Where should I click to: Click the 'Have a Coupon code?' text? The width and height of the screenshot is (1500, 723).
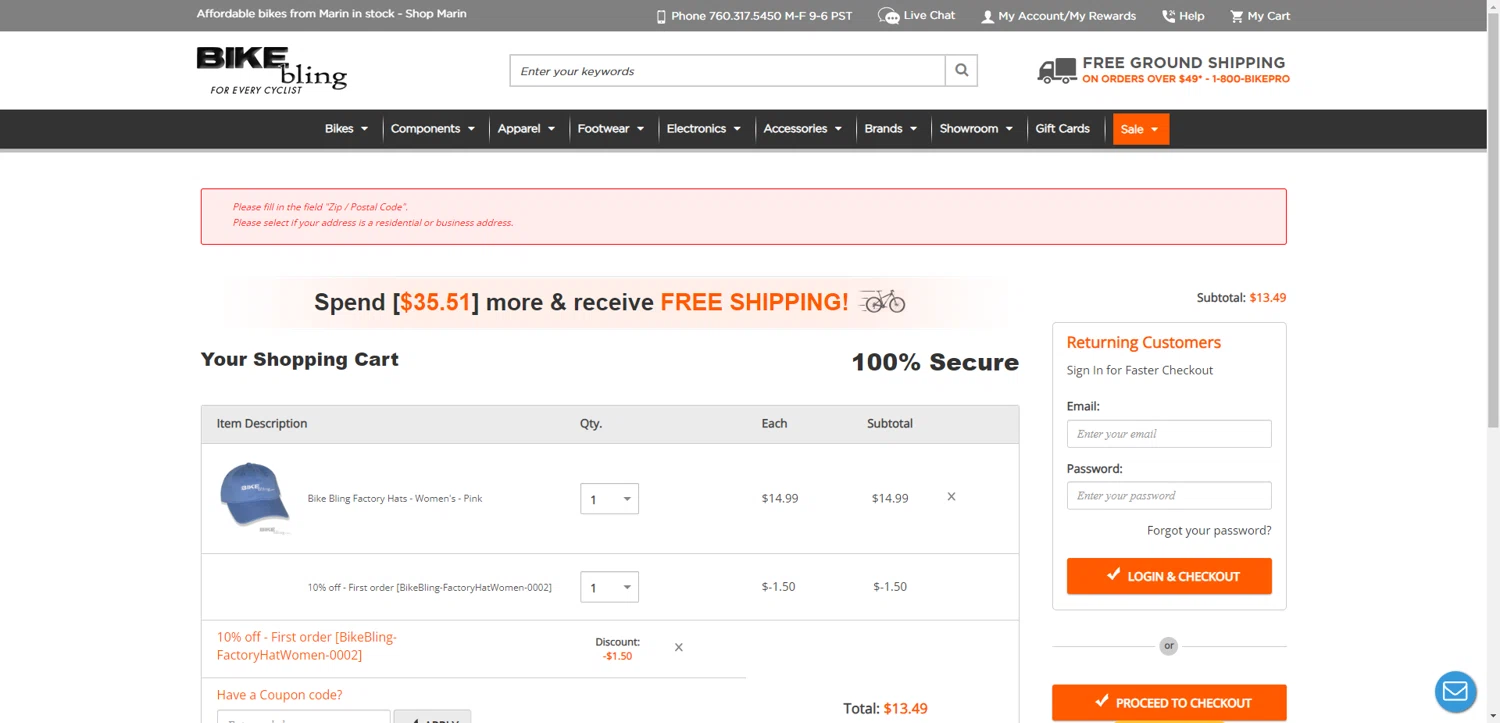[279, 695]
